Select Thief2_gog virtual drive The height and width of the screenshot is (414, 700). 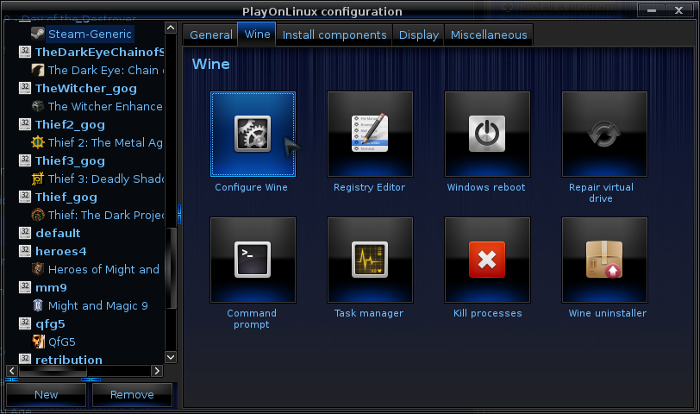(62, 125)
